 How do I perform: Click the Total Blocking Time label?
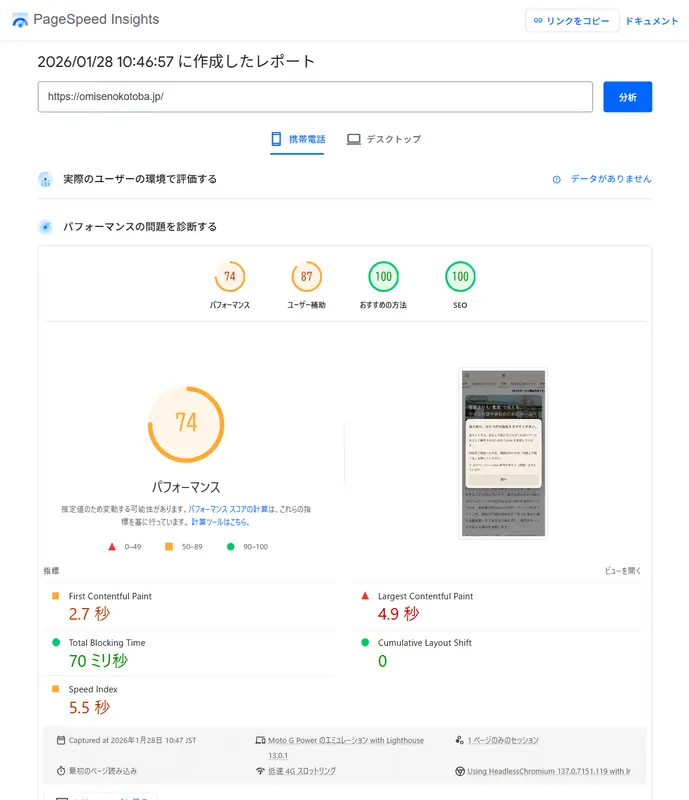[107, 643]
